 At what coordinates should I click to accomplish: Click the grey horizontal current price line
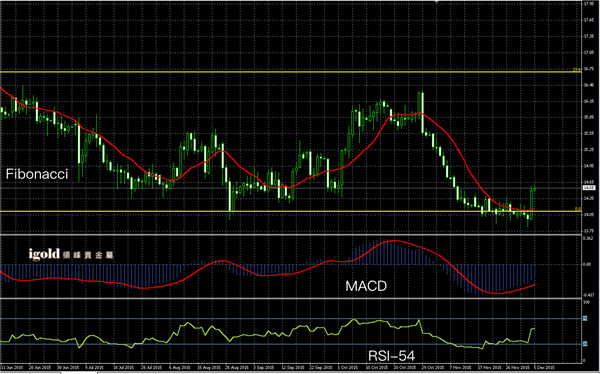pyautogui.click(x=291, y=188)
